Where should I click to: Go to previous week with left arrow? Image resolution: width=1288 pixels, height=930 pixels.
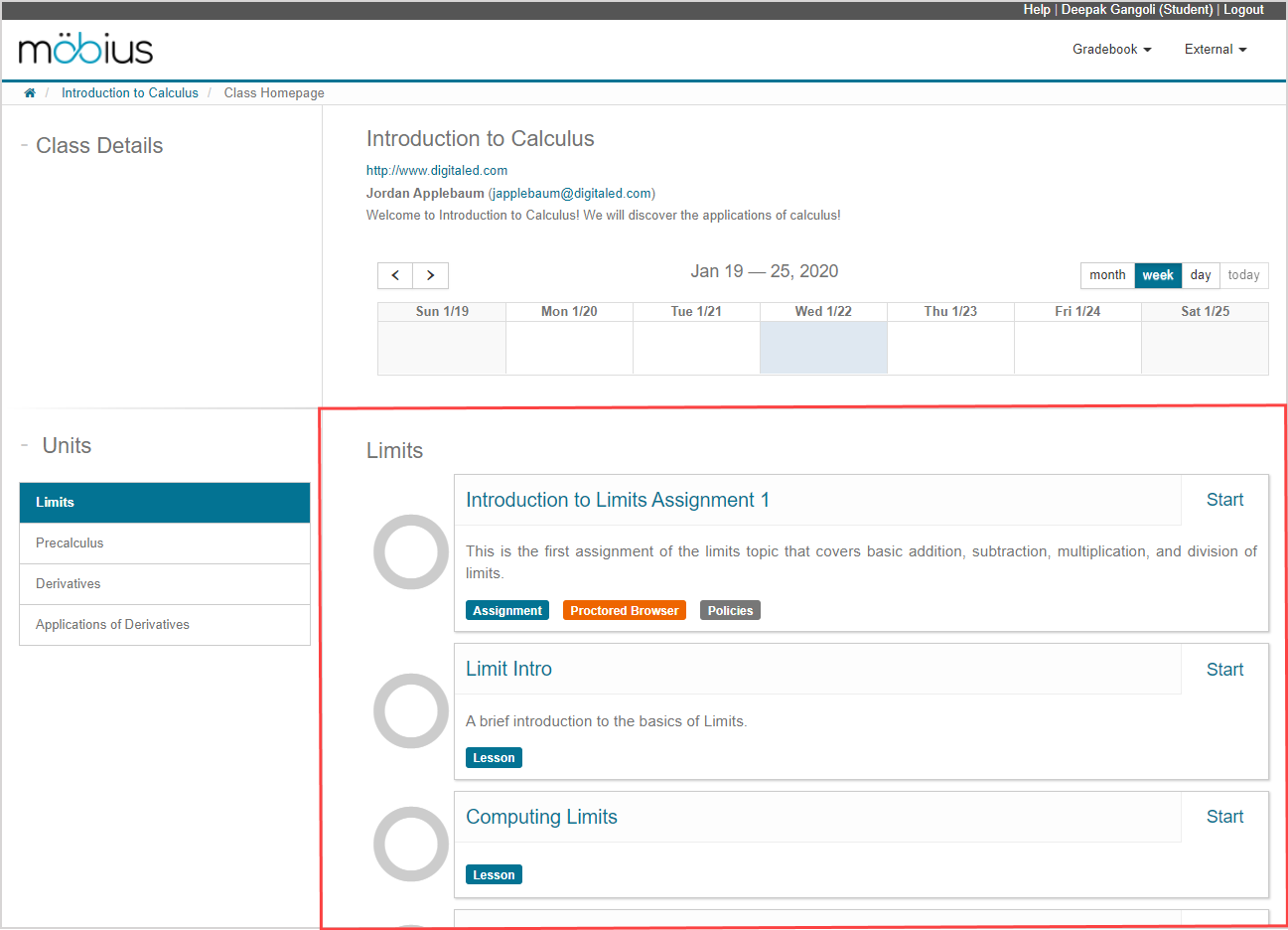(395, 275)
